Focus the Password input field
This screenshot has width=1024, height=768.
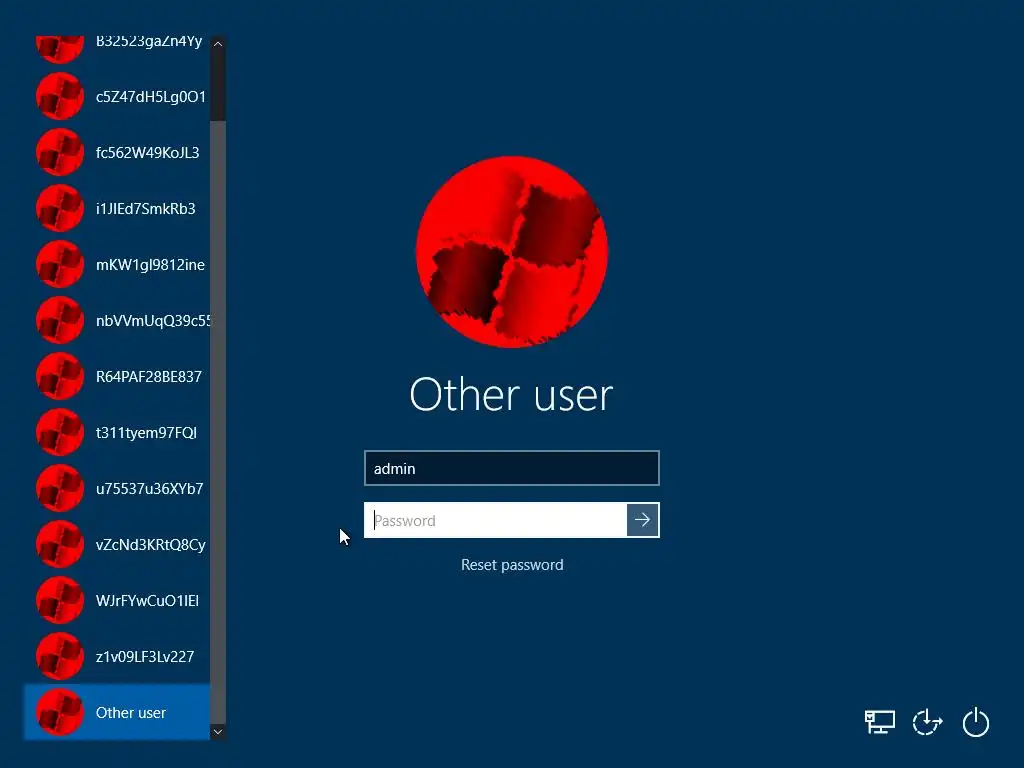(x=496, y=520)
